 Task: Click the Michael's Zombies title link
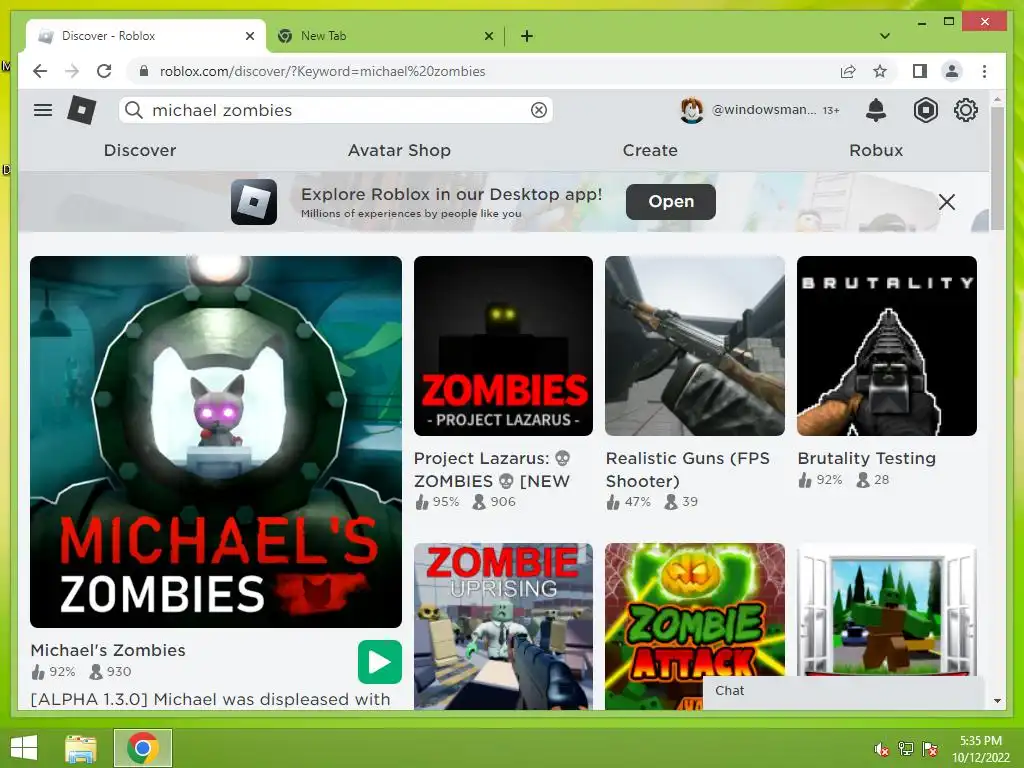pos(108,650)
